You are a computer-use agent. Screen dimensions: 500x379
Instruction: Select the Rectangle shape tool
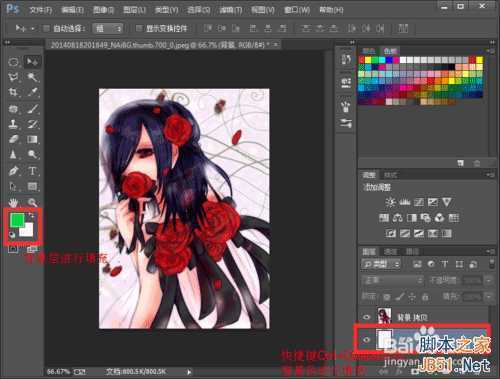tap(32, 186)
